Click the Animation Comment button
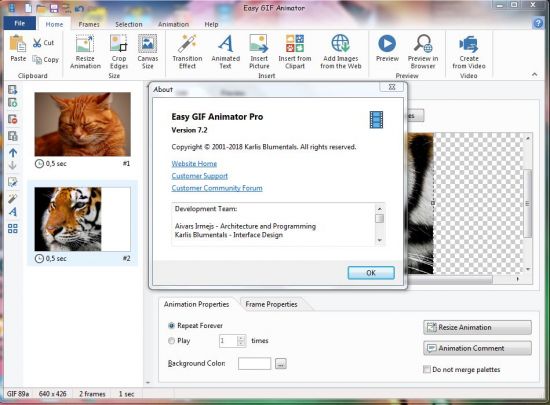This screenshot has width=550, height=405. pos(477,348)
